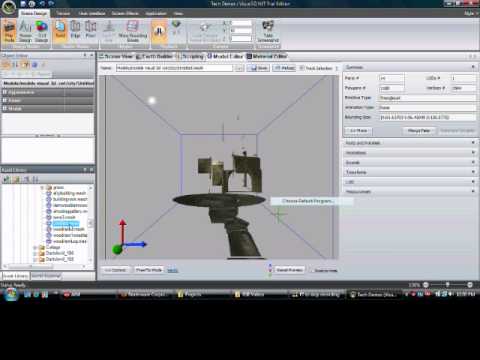Viewport: 480px width, 360px height.
Task: Click Show Bounding Boxes ribbon icon
Action: pyautogui.click(x=133, y=31)
